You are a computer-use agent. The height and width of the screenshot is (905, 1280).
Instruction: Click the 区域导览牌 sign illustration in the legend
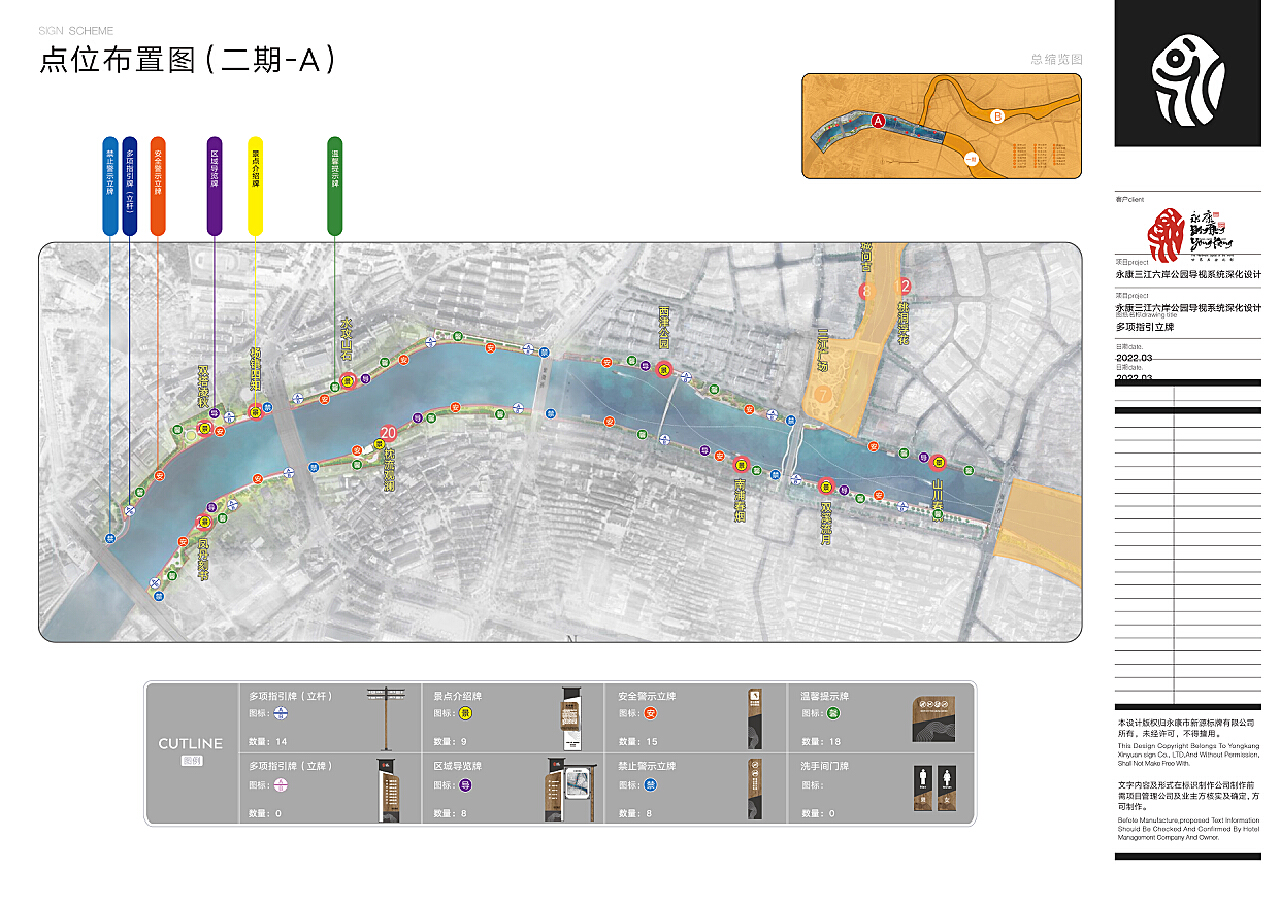(567, 790)
